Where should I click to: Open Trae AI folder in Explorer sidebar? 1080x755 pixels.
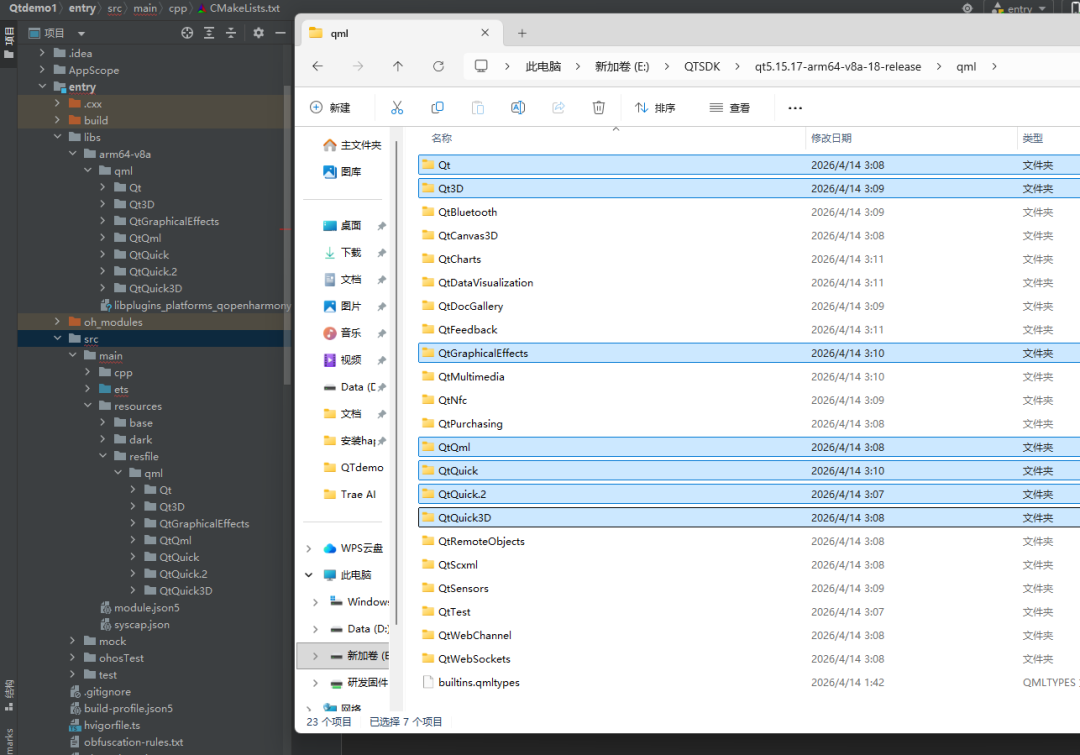[349, 494]
